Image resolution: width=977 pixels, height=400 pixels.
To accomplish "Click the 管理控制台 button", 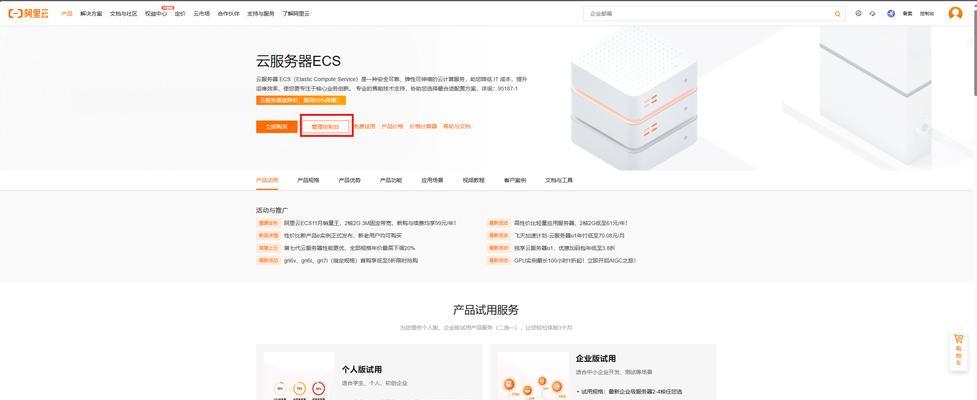I will [326, 126].
